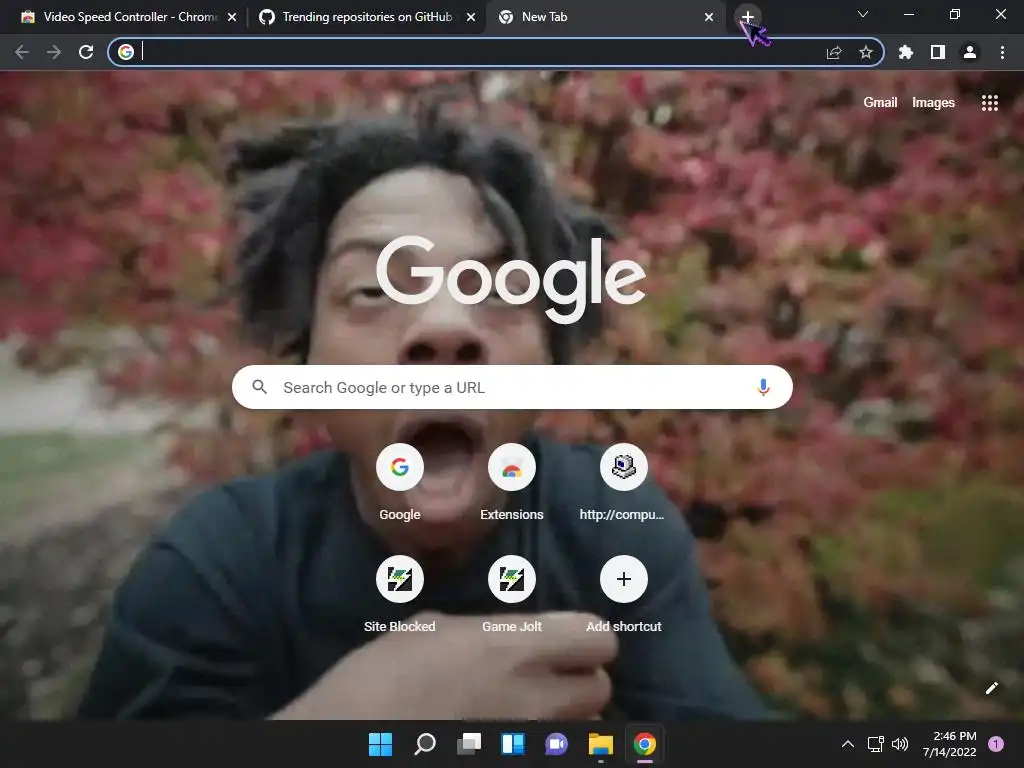Image resolution: width=1024 pixels, height=768 pixels.
Task: Customize this page with the pencil icon
Action: pos(991,688)
